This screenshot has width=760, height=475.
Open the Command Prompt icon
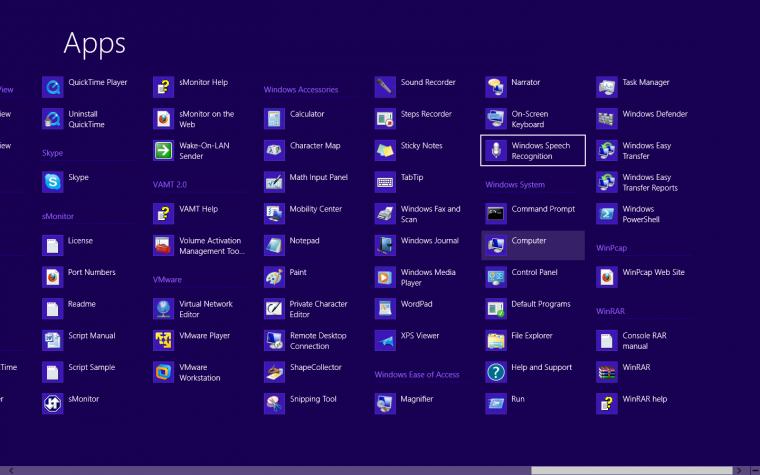pos(496,214)
